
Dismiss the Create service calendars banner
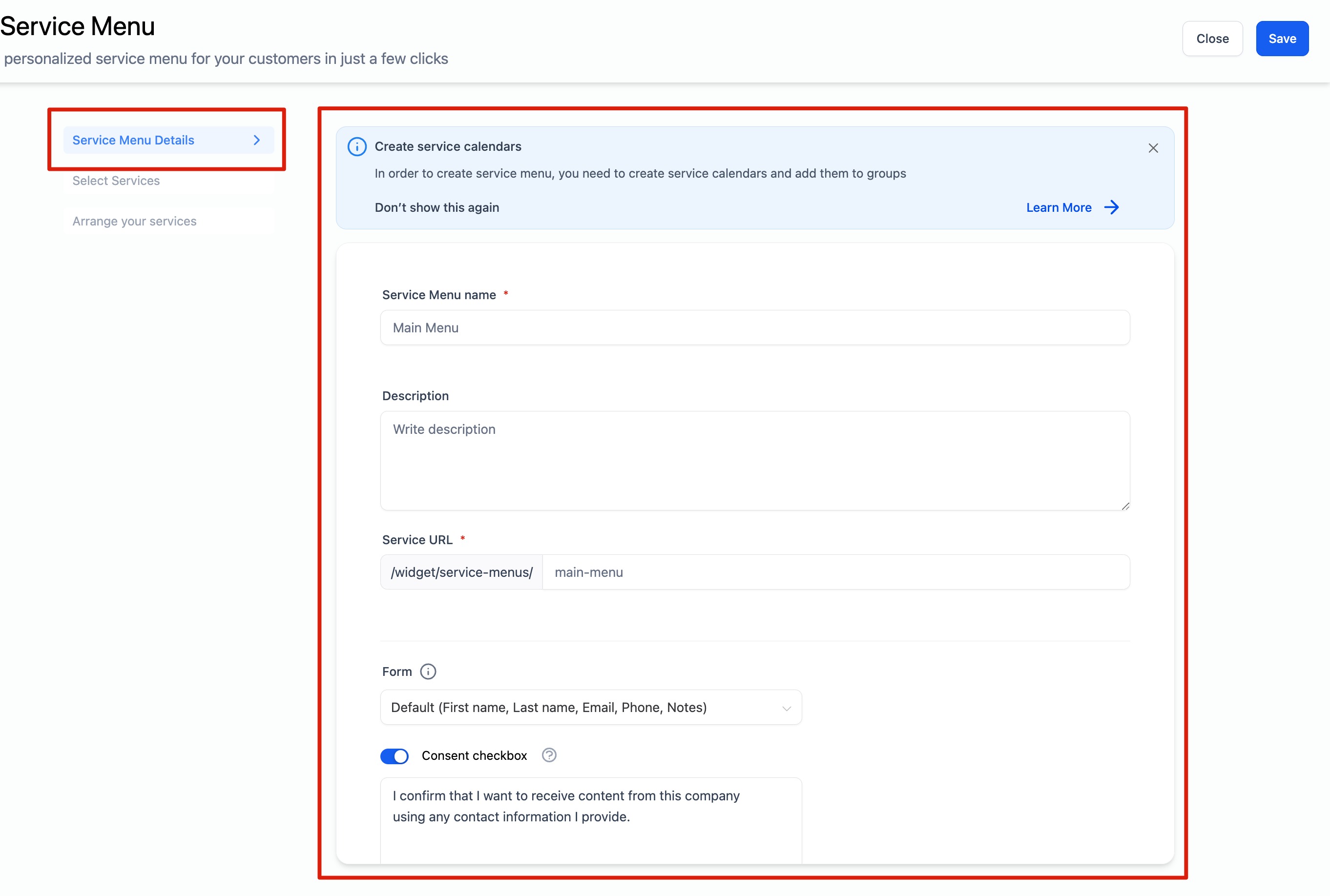tap(1153, 148)
